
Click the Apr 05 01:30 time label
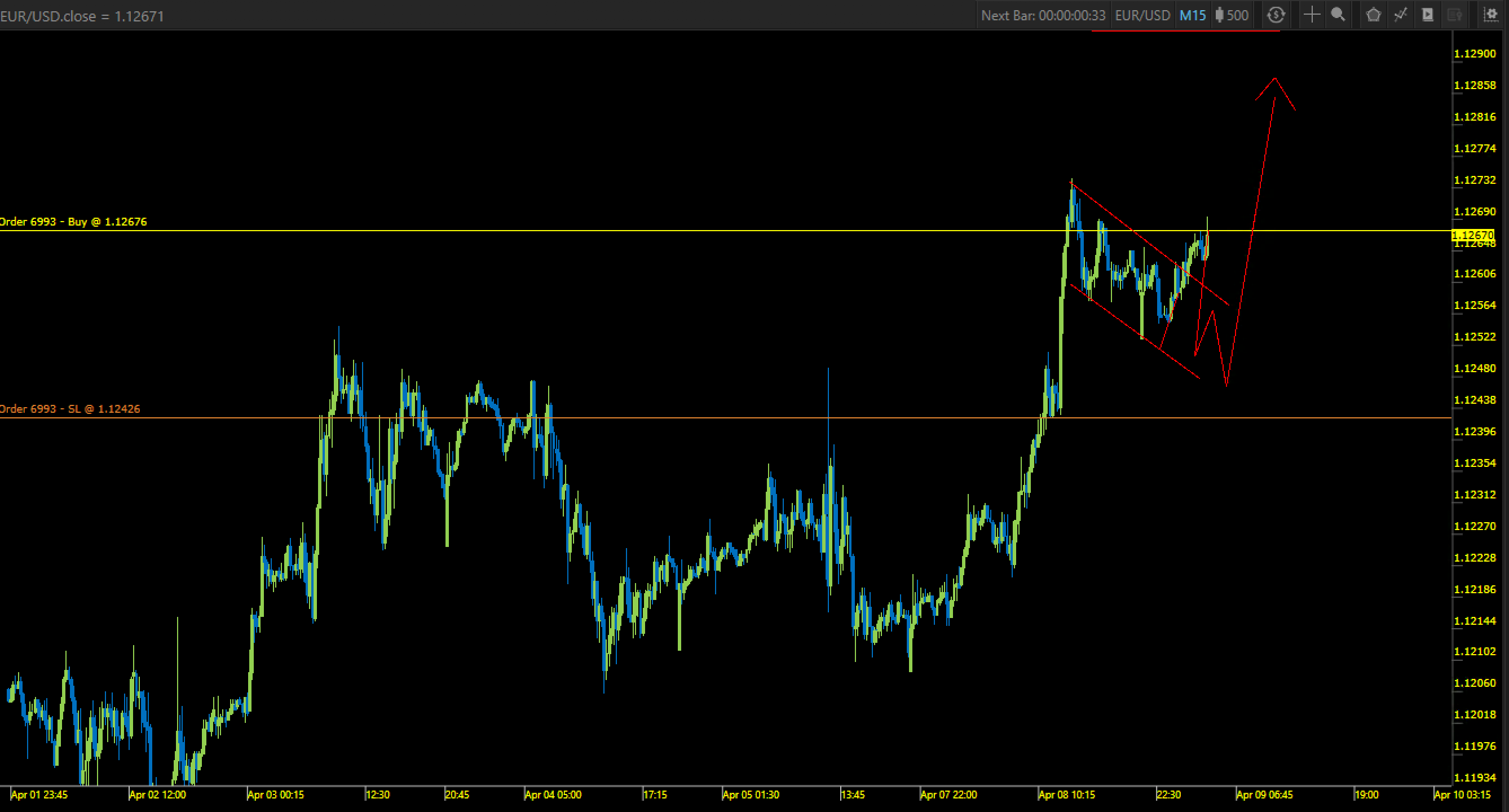click(751, 795)
